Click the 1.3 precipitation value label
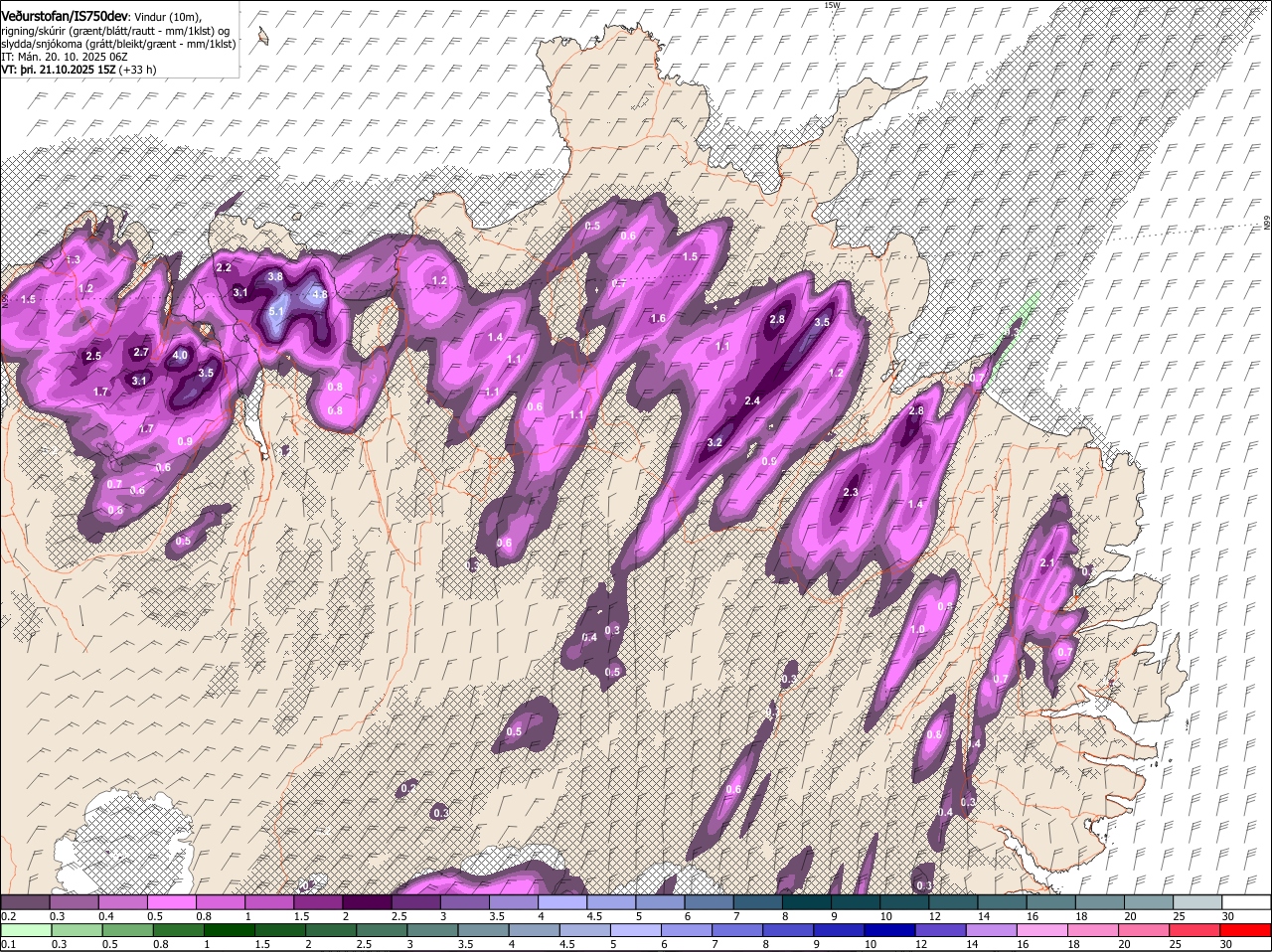 tap(73, 259)
